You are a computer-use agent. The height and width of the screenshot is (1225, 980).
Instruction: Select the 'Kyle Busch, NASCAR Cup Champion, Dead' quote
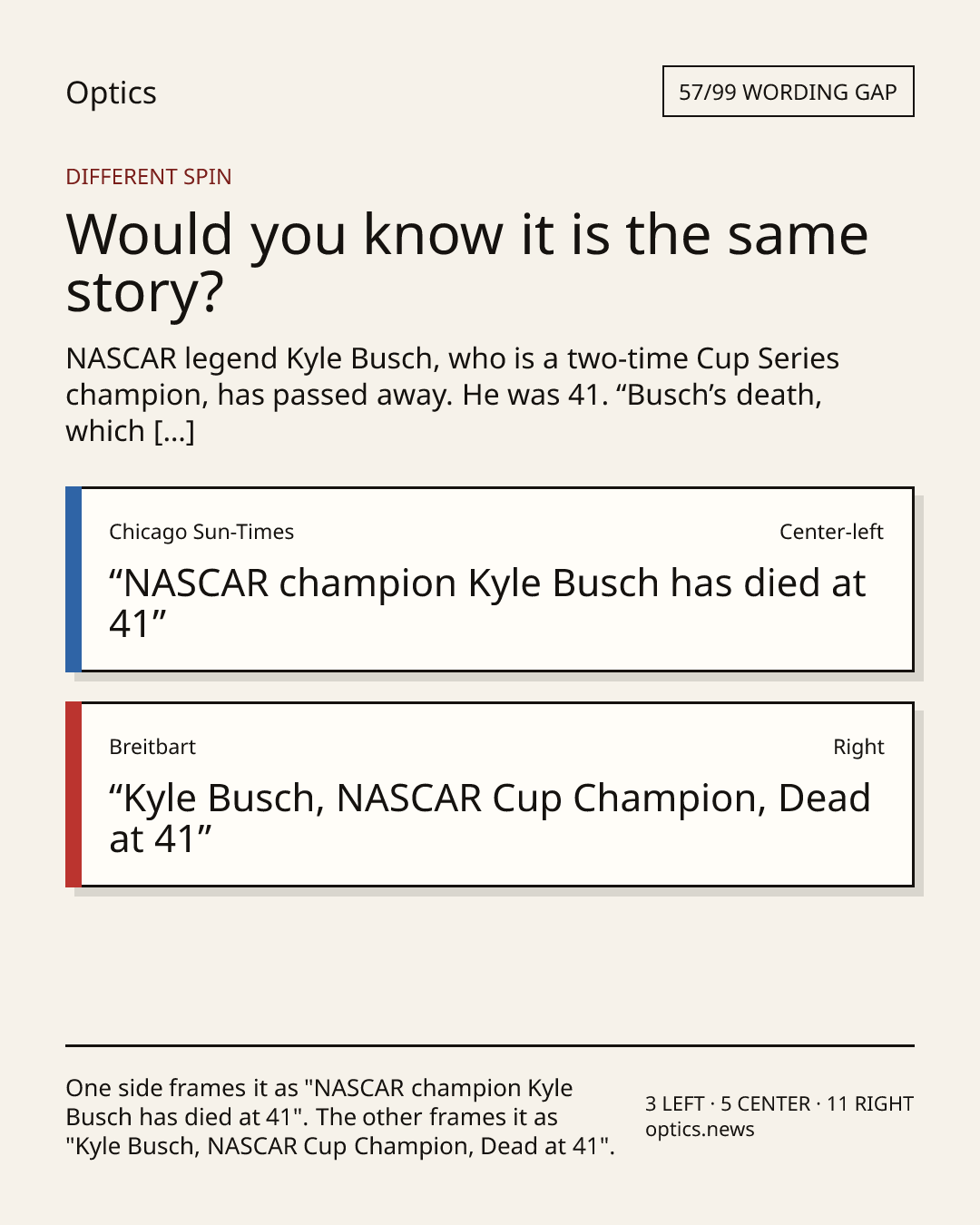490,818
